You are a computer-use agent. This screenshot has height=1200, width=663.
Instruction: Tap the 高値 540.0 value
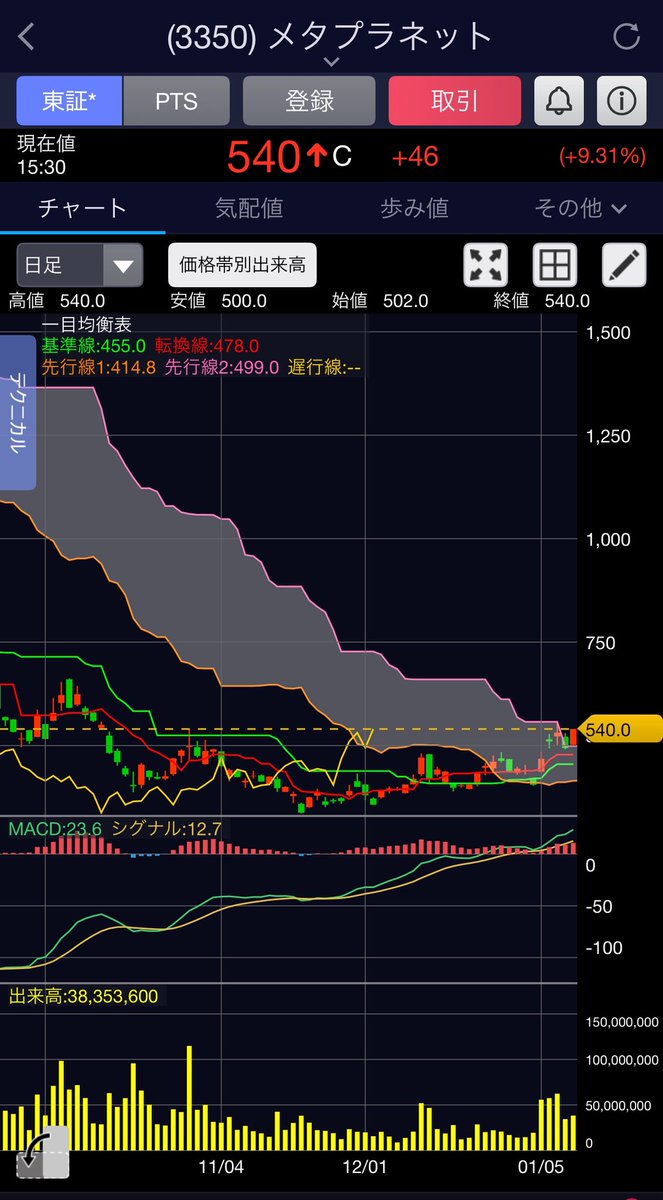click(x=56, y=300)
